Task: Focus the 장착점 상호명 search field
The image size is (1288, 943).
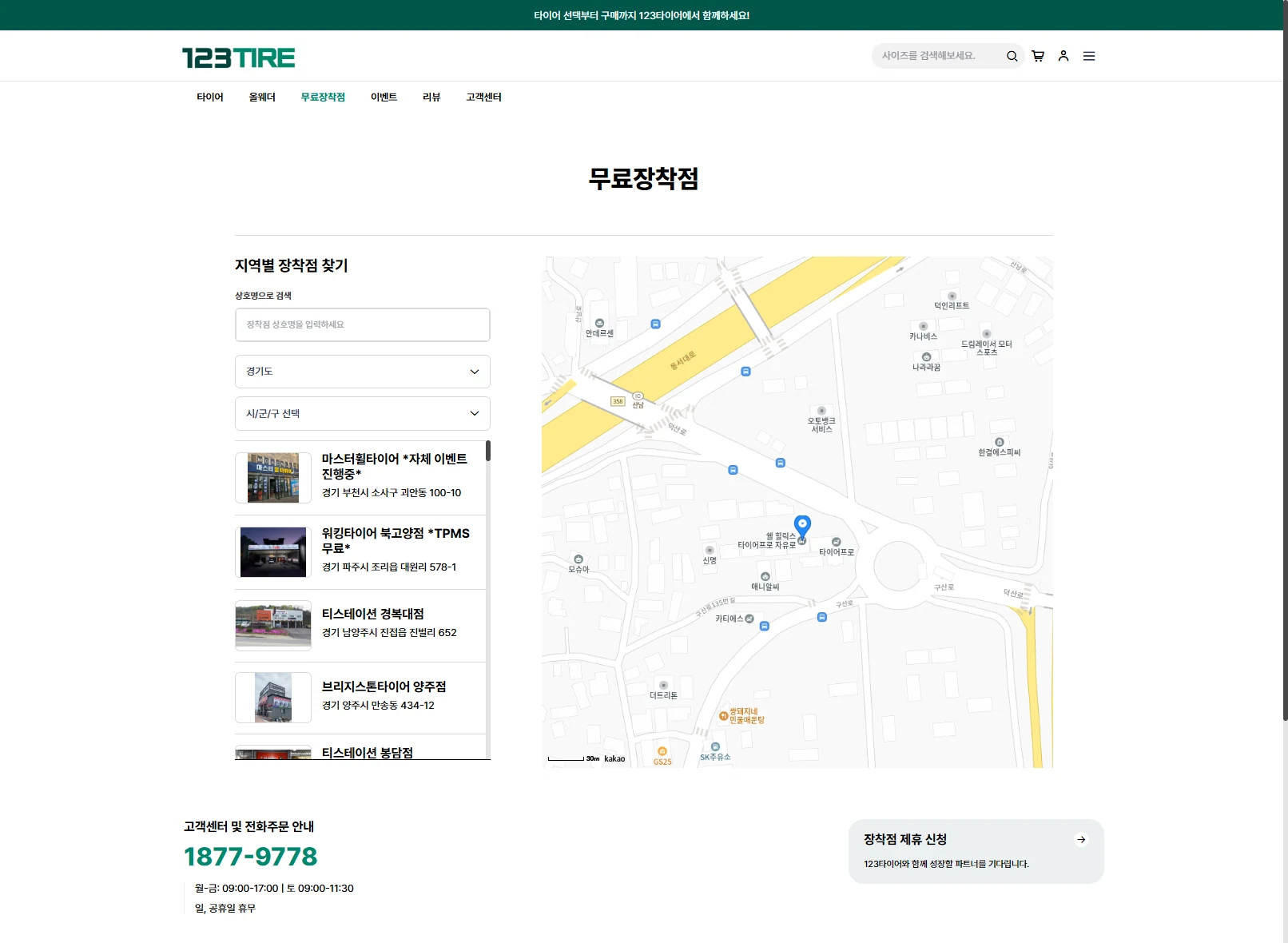Action: coord(363,324)
